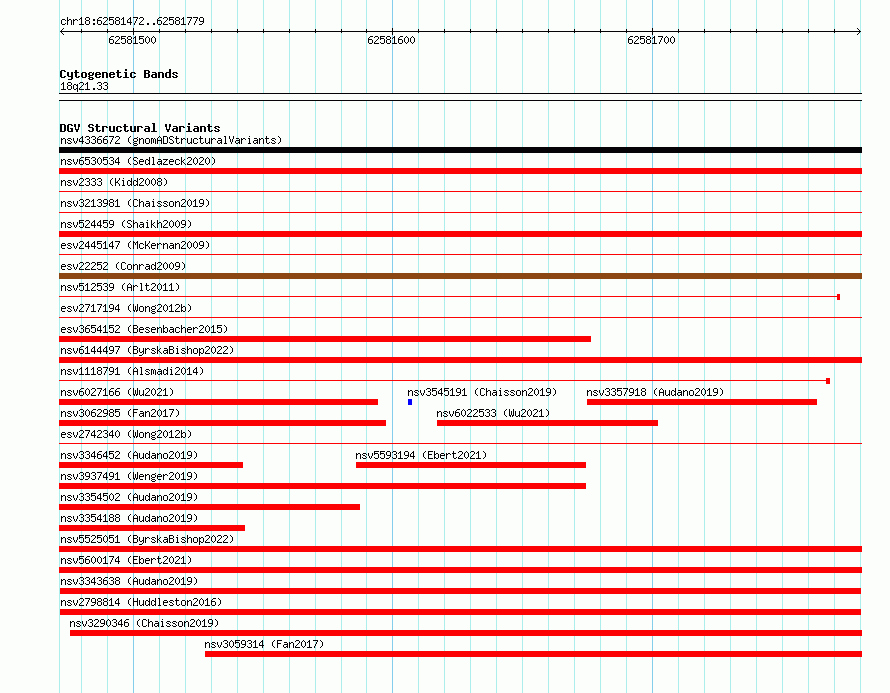
Task: Open nsv3062985 (Fan2017) label
Action: click(x=120, y=413)
